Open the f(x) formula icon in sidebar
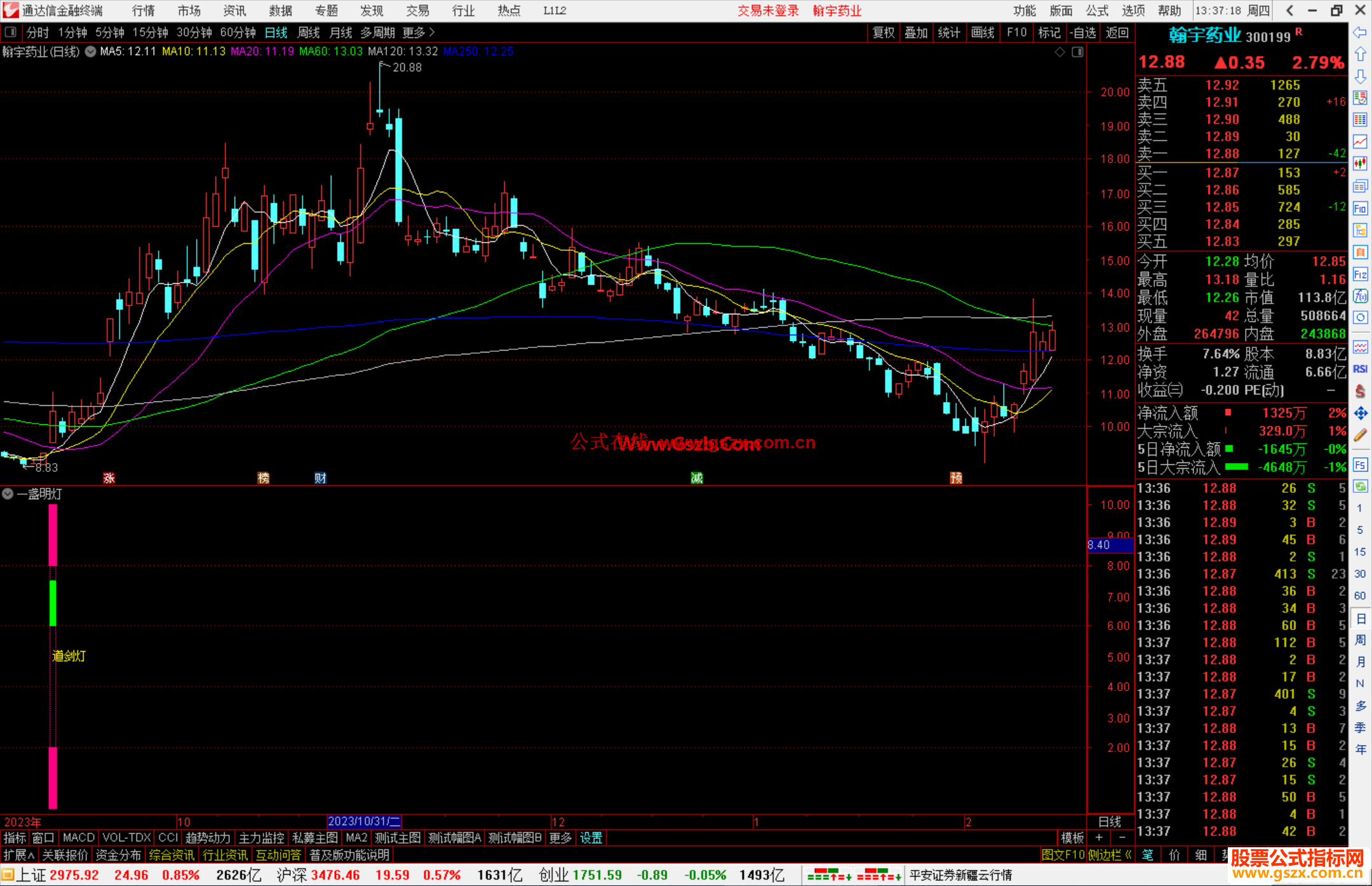The image size is (1372, 886). tap(1360, 296)
